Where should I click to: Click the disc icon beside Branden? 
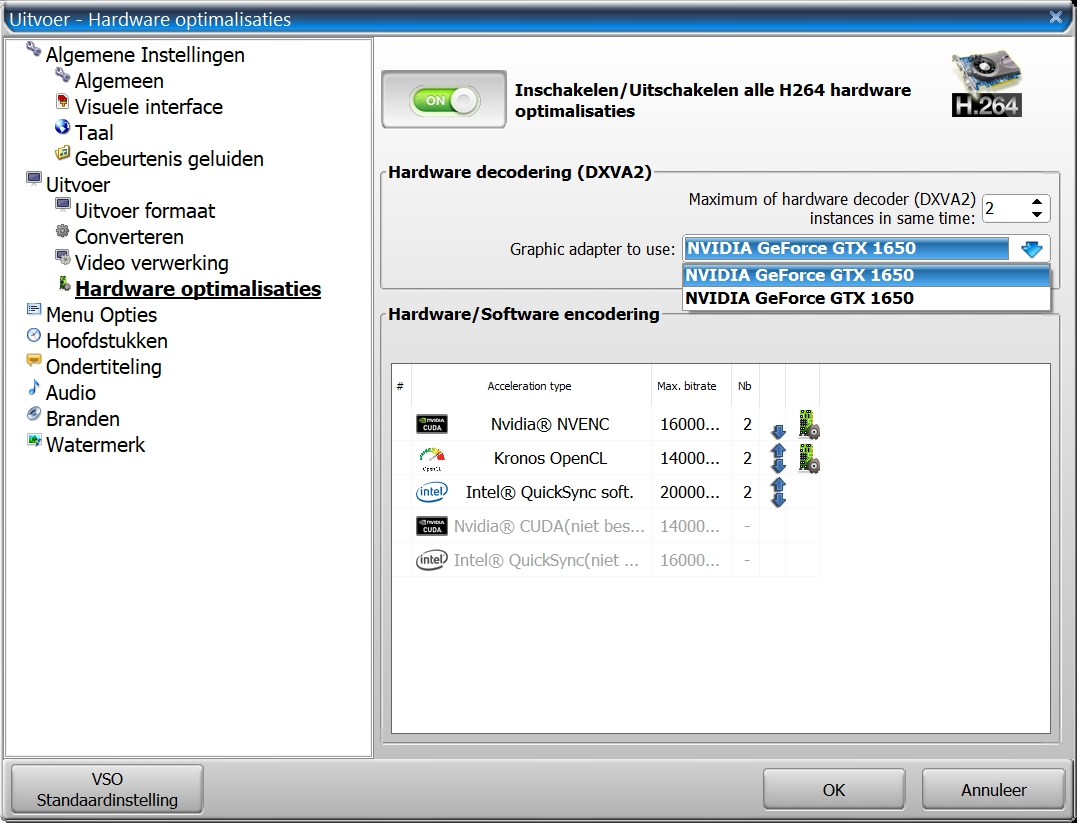[33, 414]
